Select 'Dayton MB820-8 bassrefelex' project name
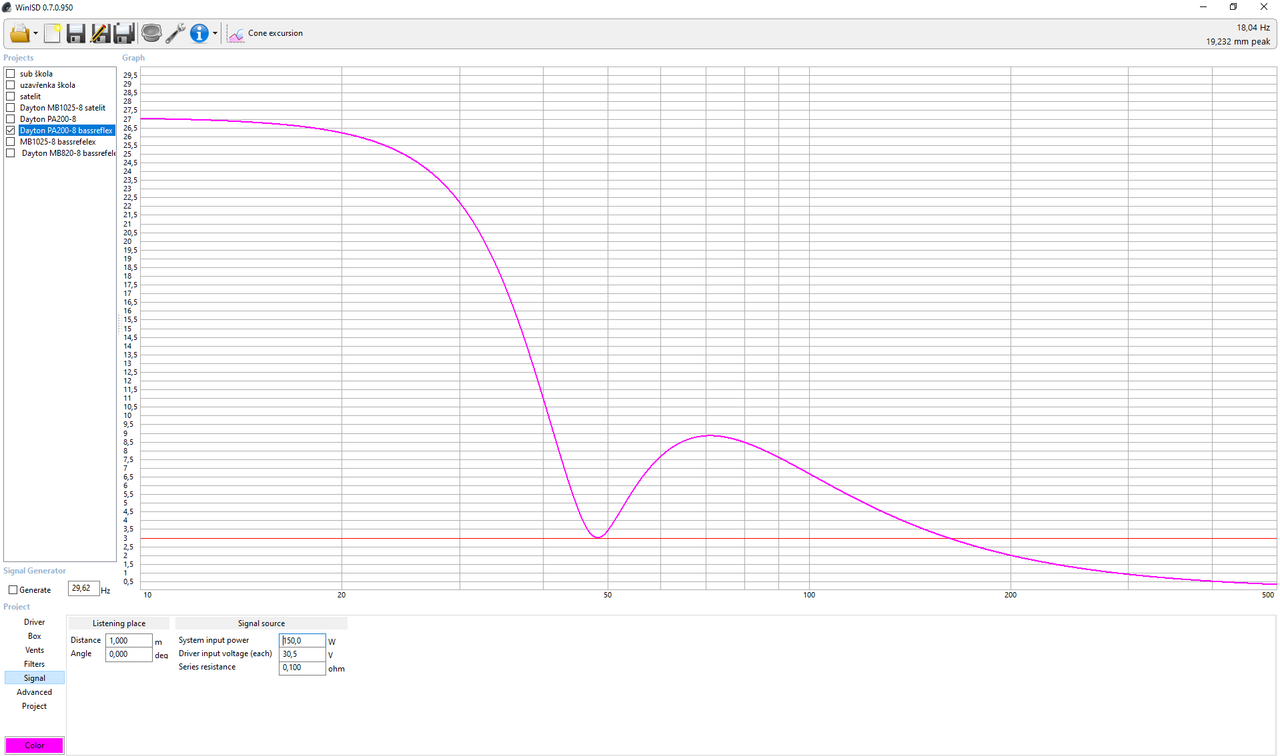The width and height of the screenshot is (1280, 756). click(68, 153)
